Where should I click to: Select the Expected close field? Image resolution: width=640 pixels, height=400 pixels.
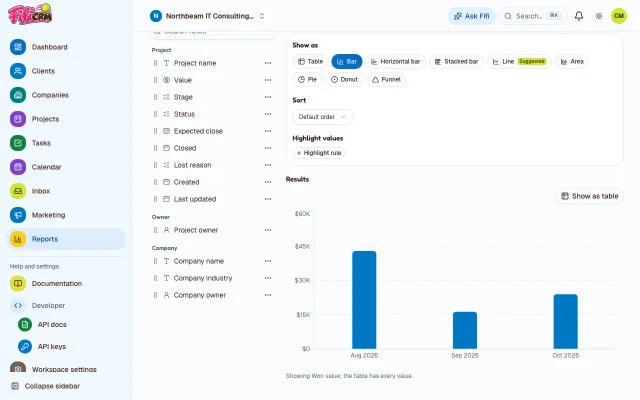[213, 131]
